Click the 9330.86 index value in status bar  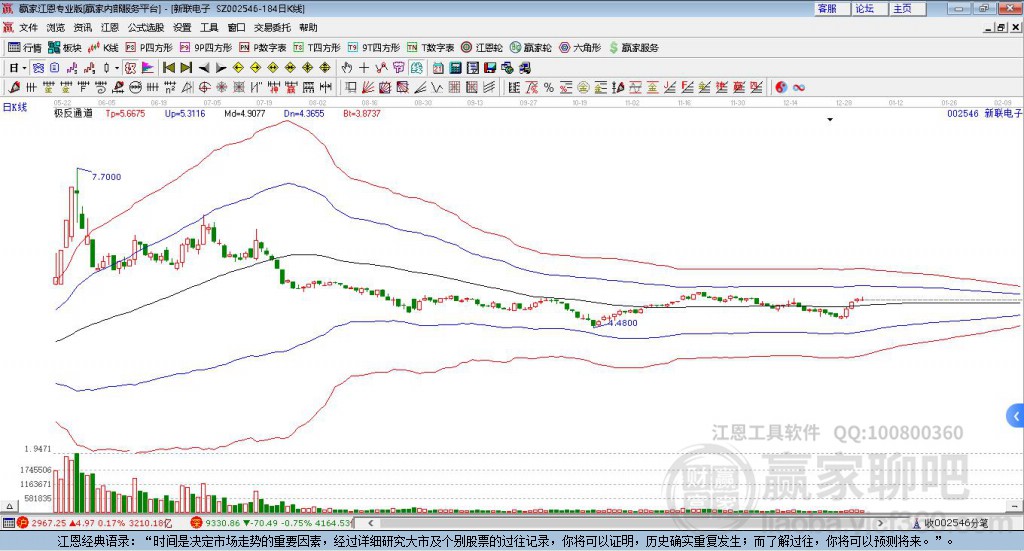(223, 523)
